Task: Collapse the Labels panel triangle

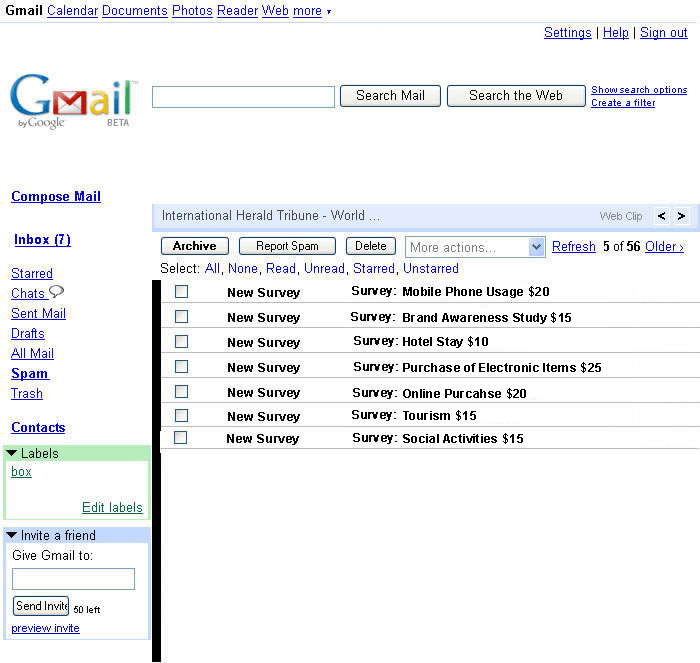Action: coord(12,453)
